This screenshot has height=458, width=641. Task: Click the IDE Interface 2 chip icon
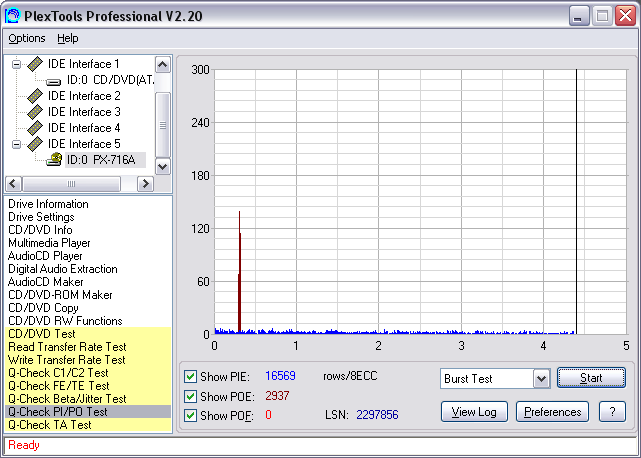[x=35, y=96]
